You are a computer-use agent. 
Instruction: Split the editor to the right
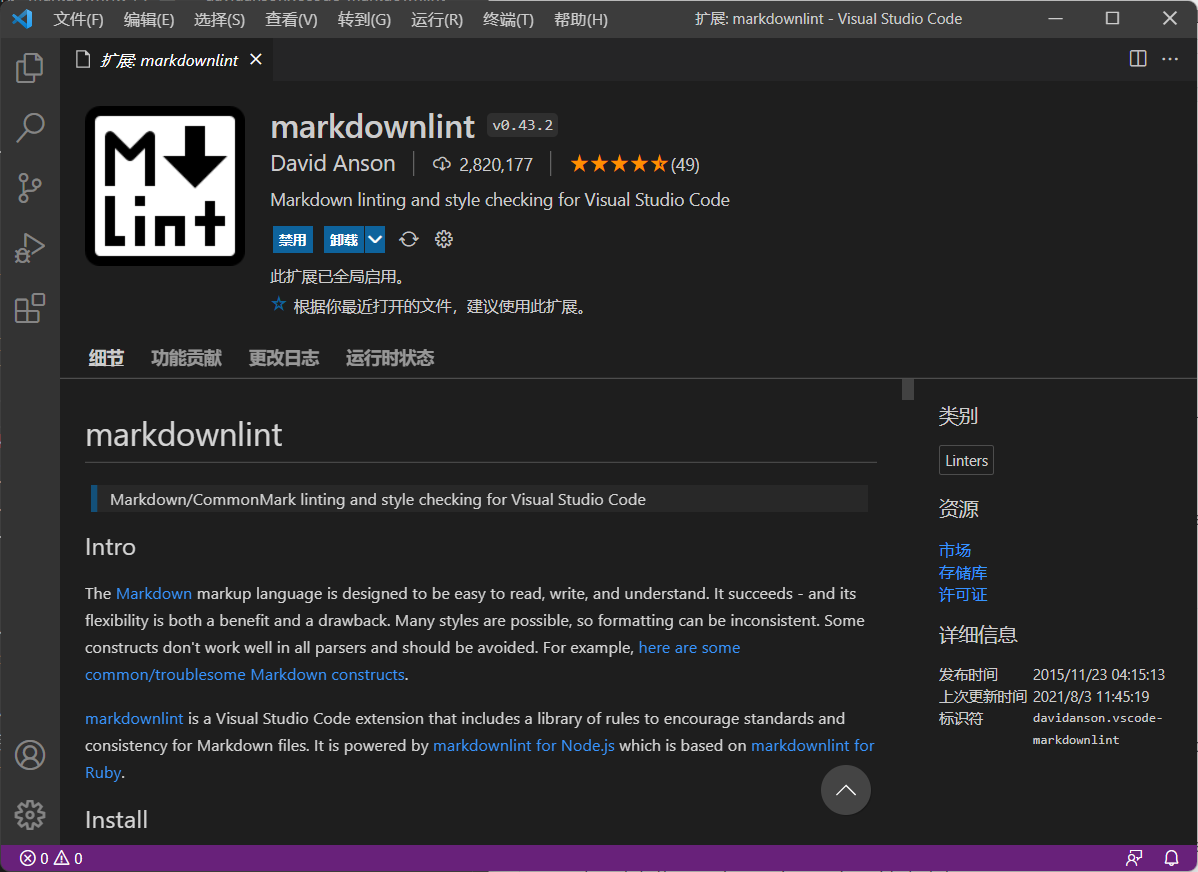(x=1138, y=59)
